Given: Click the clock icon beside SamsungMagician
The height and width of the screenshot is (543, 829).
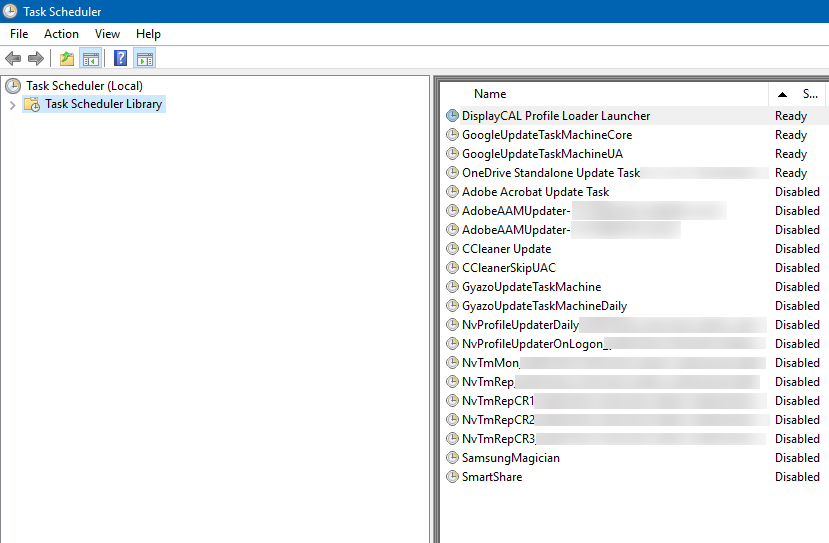Looking at the screenshot, I should (452, 458).
